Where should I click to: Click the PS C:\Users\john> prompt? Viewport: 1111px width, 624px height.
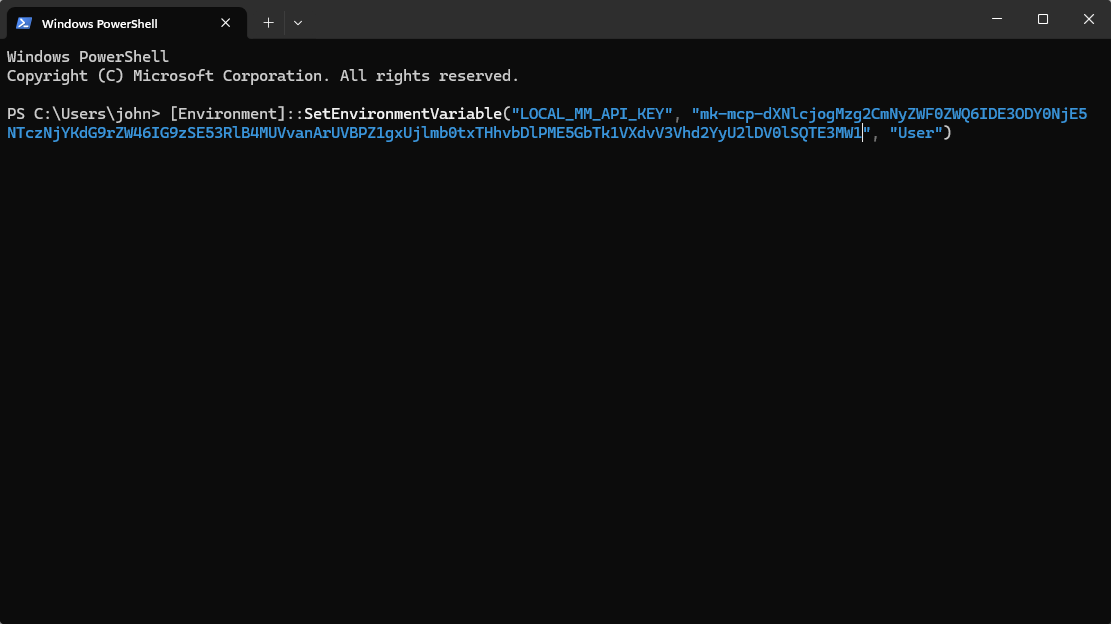pyautogui.click(x=84, y=114)
